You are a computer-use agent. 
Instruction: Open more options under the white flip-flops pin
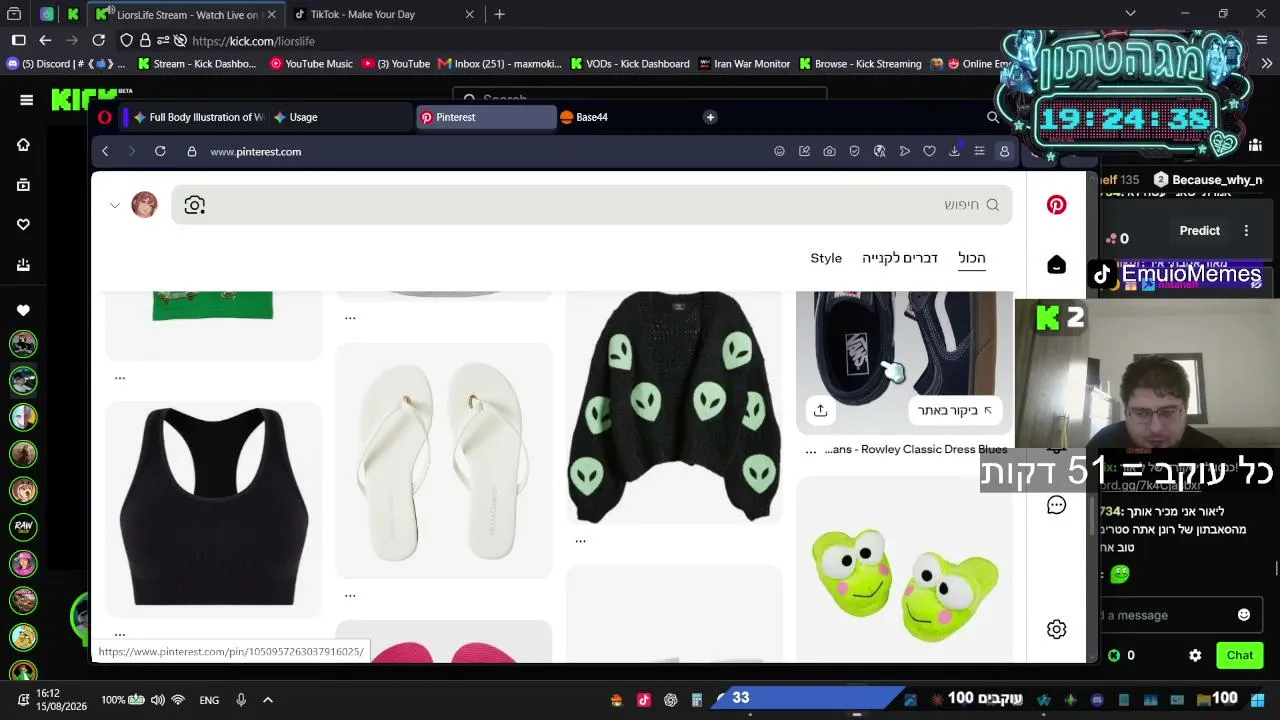(x=350, y=595)
